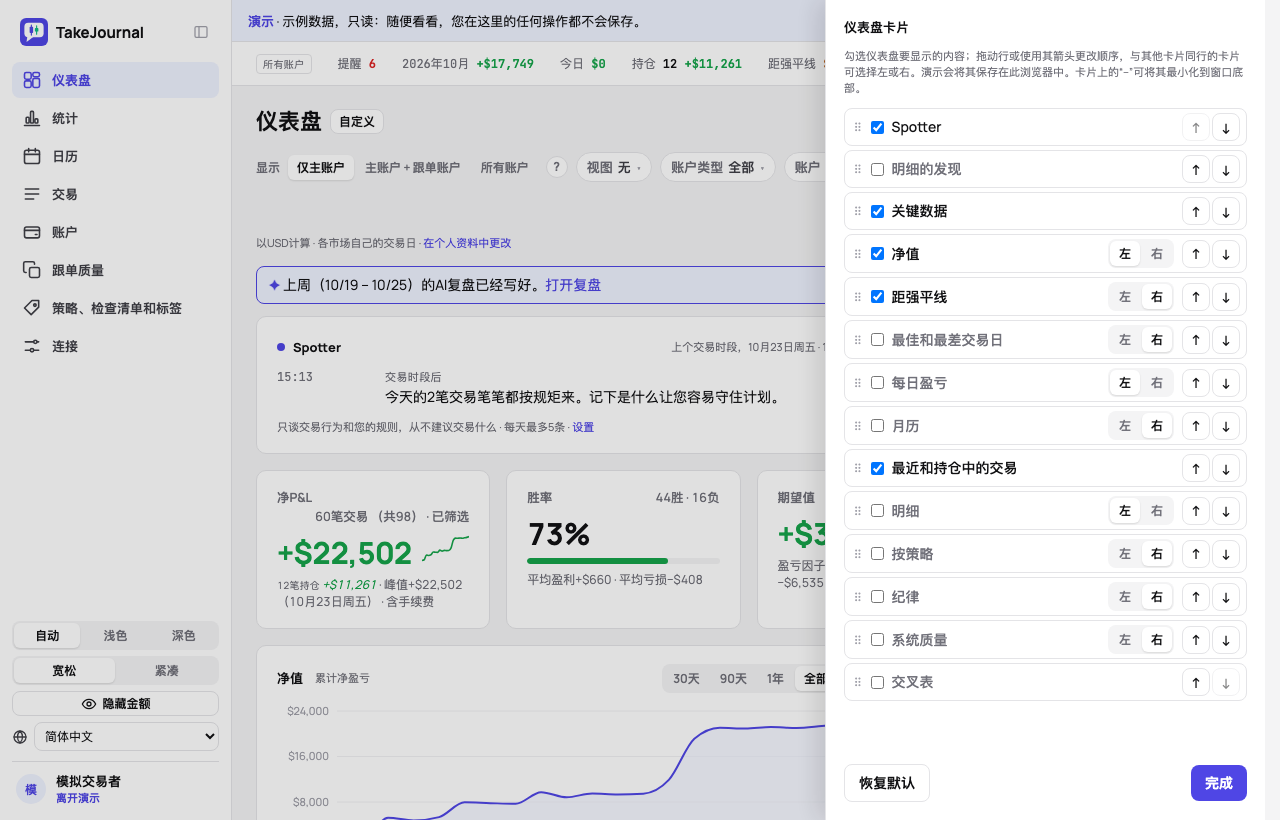Move 关键数据 card down with arrow
Screen dimensions: 1280x820
point(1226,212)
